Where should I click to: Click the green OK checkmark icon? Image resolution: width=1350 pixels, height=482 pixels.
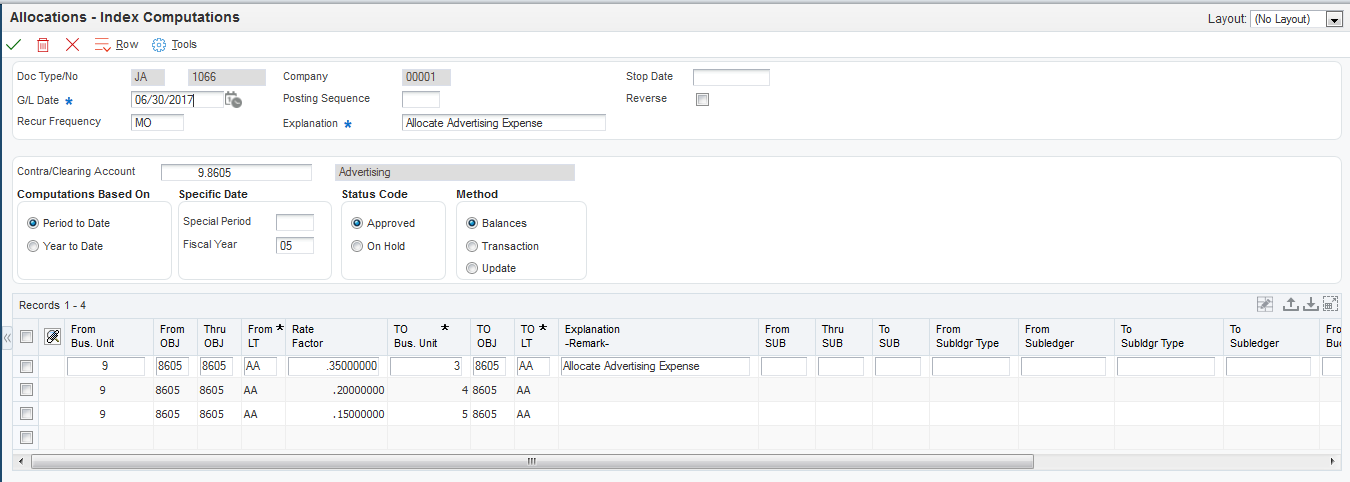point(13,45)
